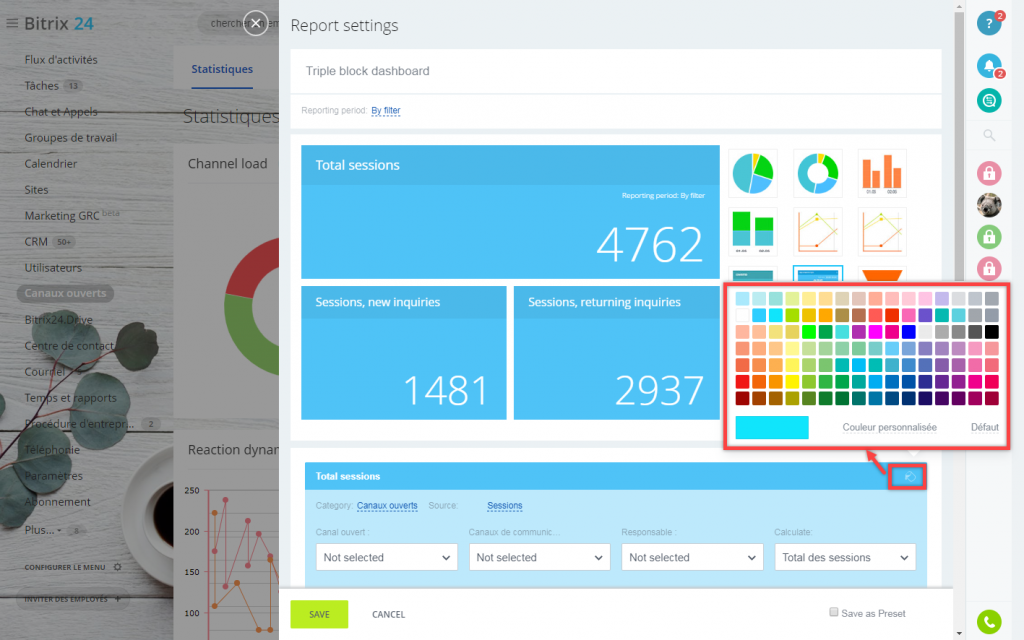This screenshot has width=1024, height=640.
Task: Click Inviter des employés button
Action: pyautogui.click(x=72, y=599)
